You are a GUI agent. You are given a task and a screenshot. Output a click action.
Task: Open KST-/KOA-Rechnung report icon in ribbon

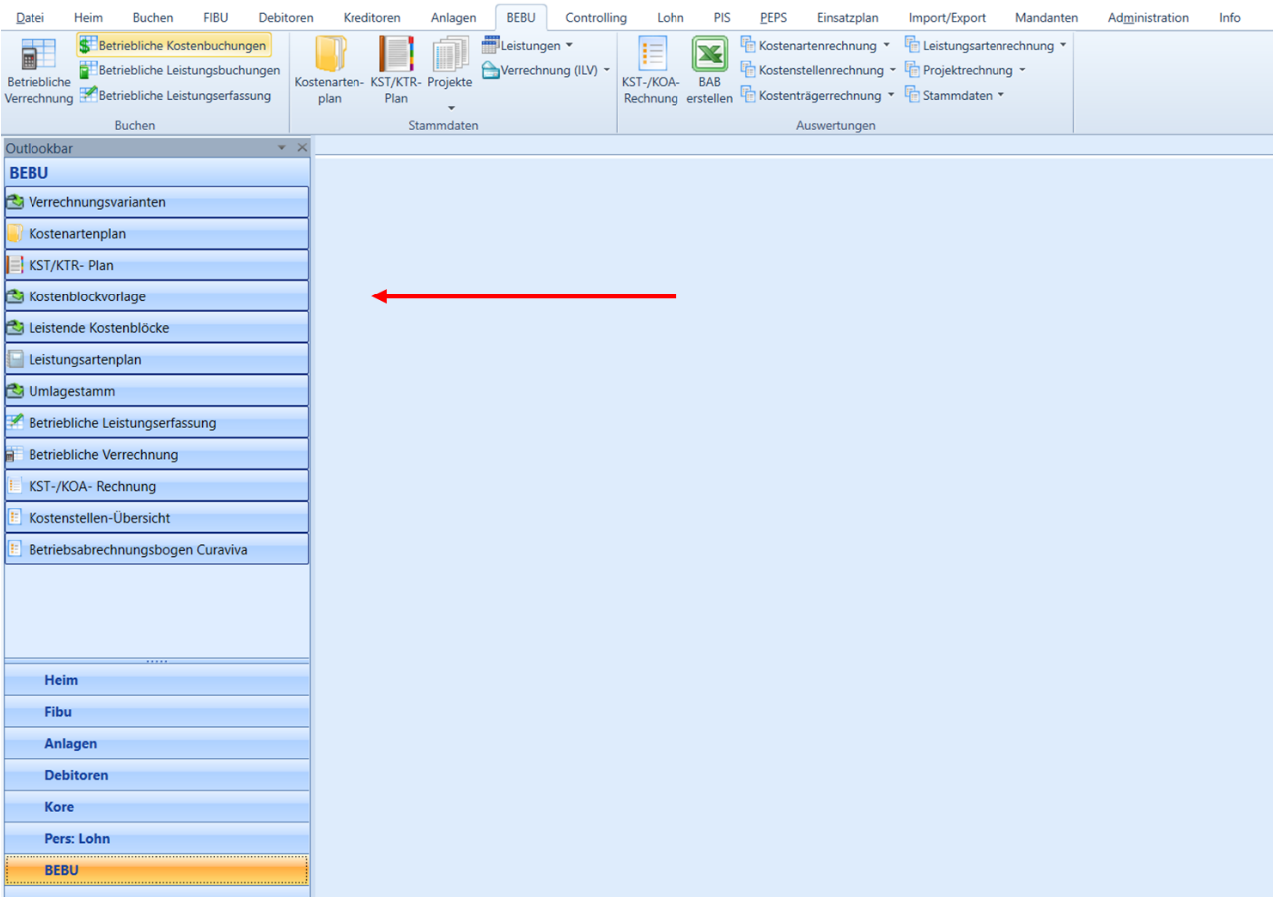[x=651, y=54]
